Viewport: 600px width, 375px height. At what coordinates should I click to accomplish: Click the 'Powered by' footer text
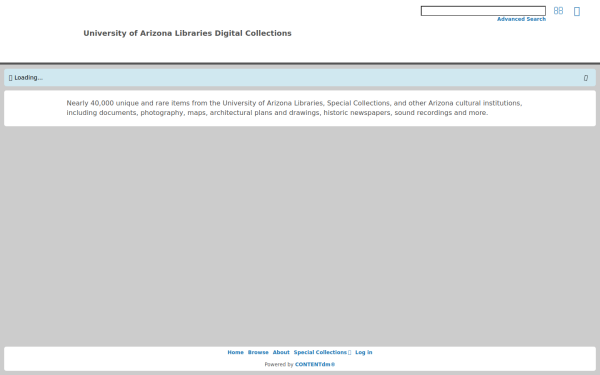pyautogui.click(x=279, y=365)
